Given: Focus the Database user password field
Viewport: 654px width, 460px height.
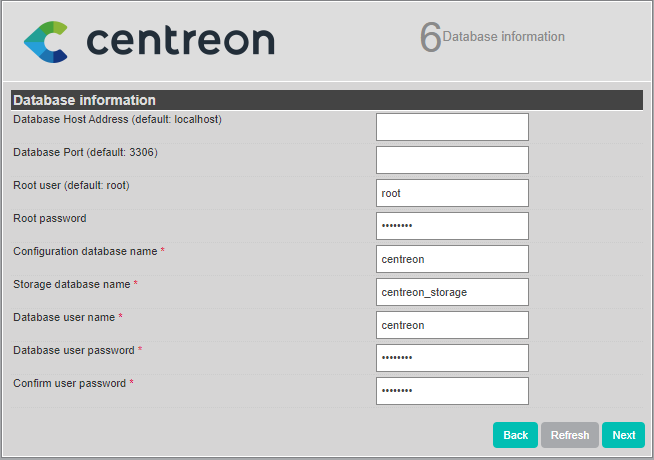Looking at the screenshot, I should [452, 358].
